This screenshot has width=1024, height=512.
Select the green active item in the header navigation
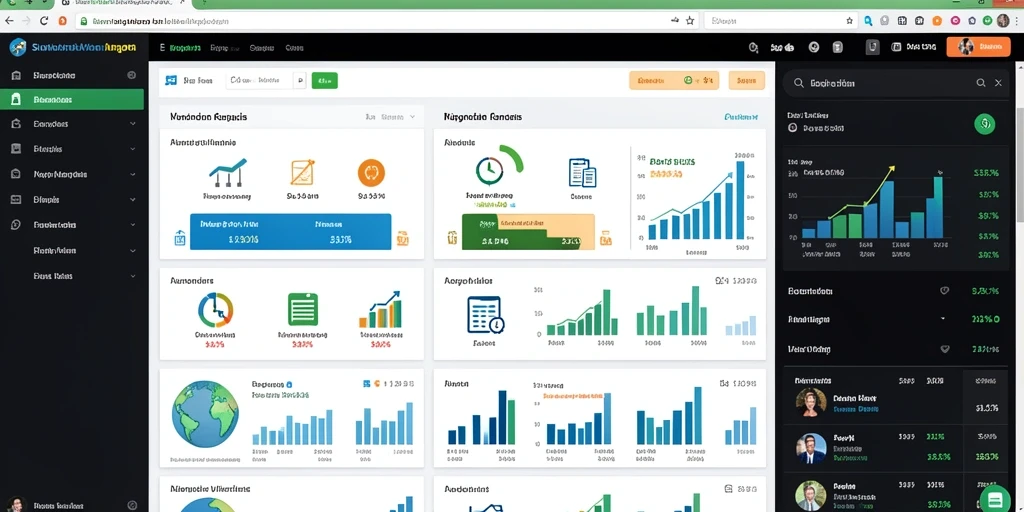(184, 48)
